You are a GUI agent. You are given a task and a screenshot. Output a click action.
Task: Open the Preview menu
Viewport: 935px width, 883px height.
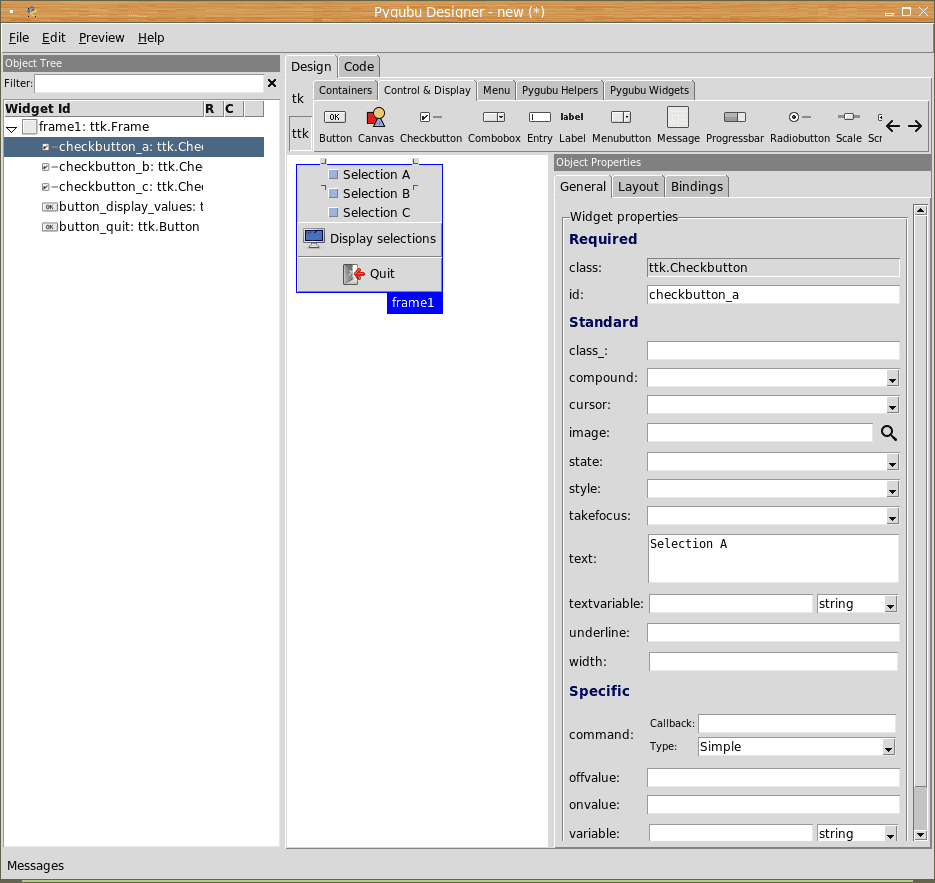click(x=101, y=38)
